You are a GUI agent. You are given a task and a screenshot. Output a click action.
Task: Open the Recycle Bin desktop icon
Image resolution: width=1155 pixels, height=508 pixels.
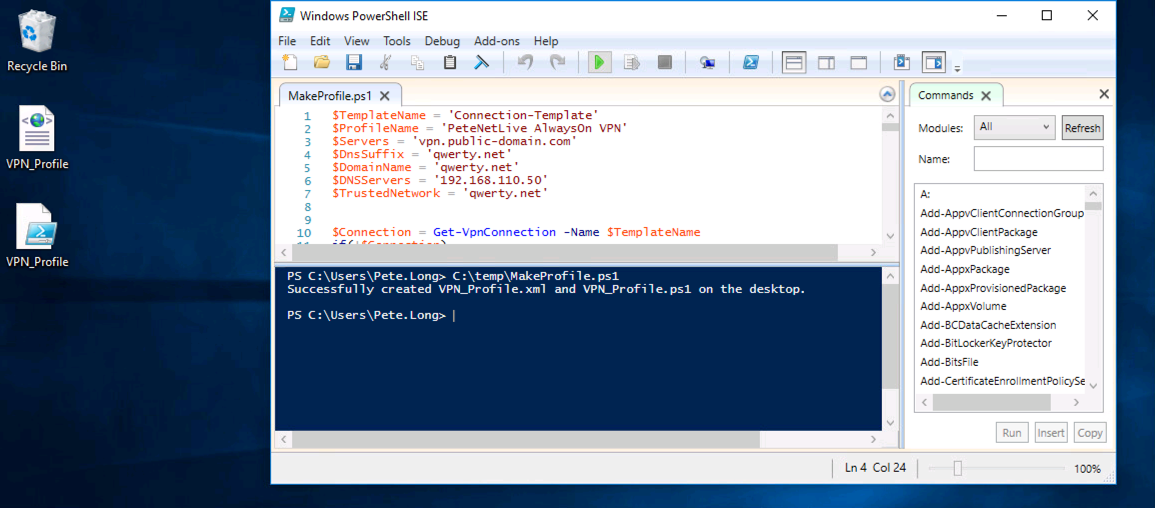(37, 41)
